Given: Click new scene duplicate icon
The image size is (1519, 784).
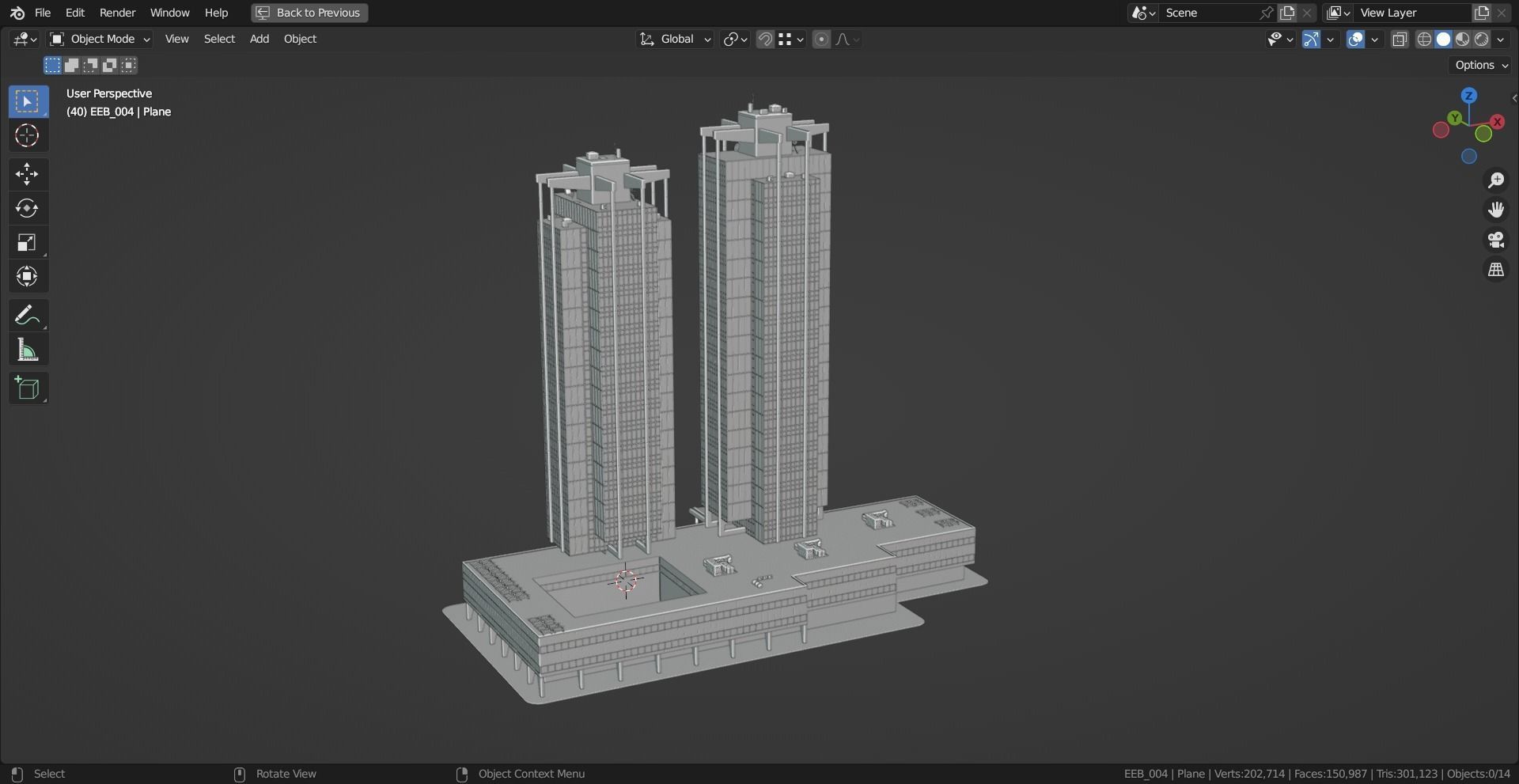Looking at the screenshot, I should [1287, 13].
